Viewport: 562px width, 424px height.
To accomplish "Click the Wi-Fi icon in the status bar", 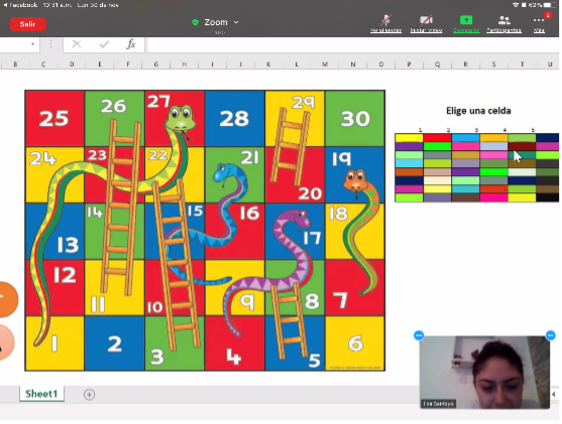I will pos(516,5).
